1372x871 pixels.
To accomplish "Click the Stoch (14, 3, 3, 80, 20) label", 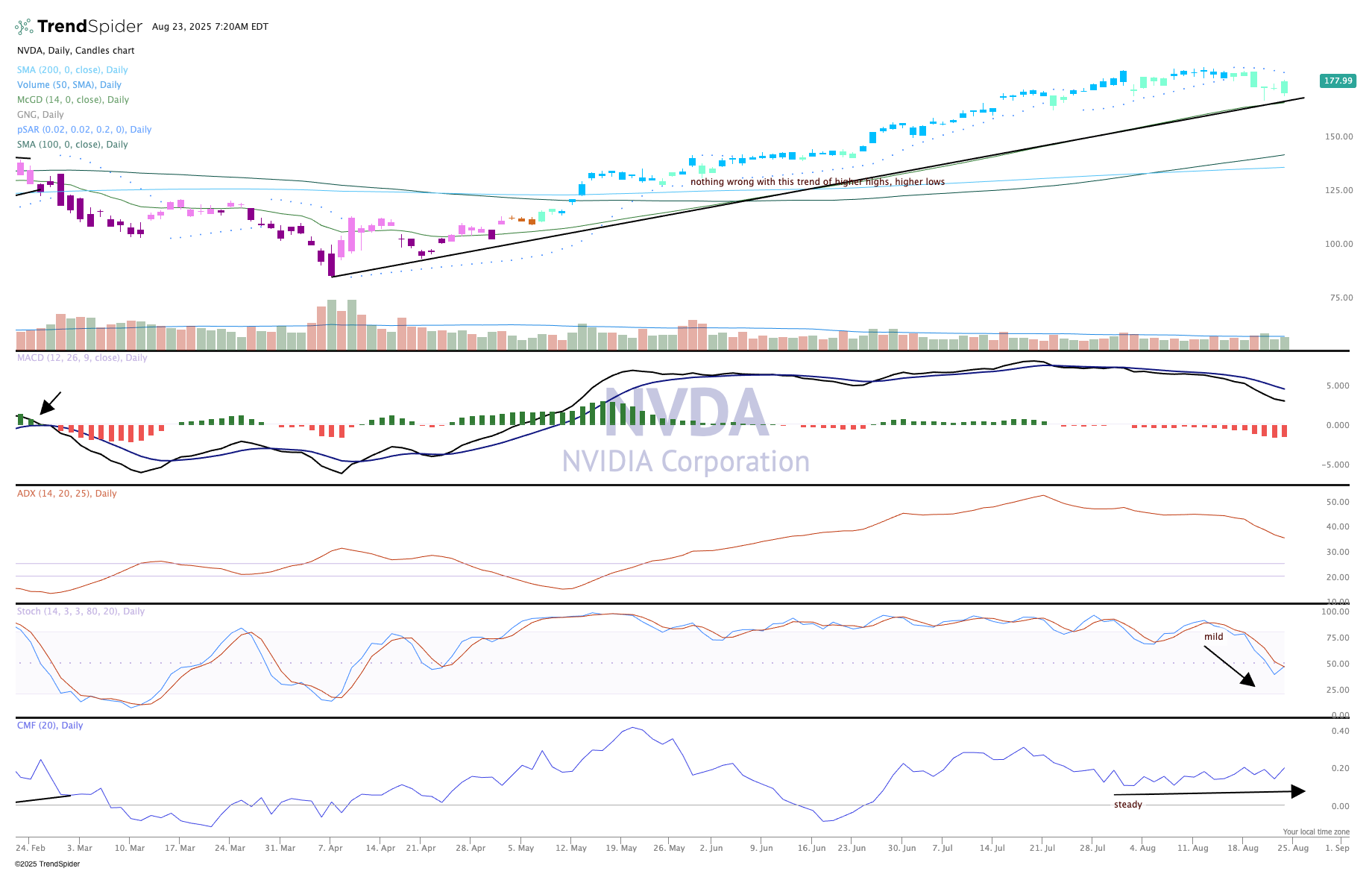I will click(81, 611).
